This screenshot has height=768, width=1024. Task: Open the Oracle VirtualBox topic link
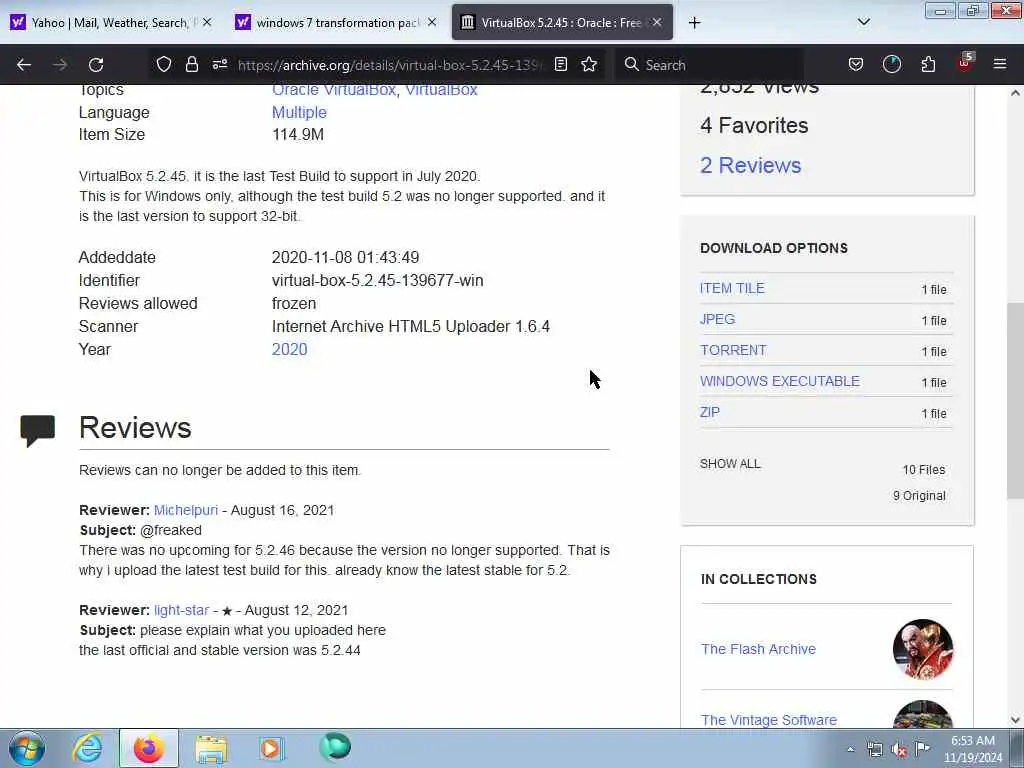(334, 90)
